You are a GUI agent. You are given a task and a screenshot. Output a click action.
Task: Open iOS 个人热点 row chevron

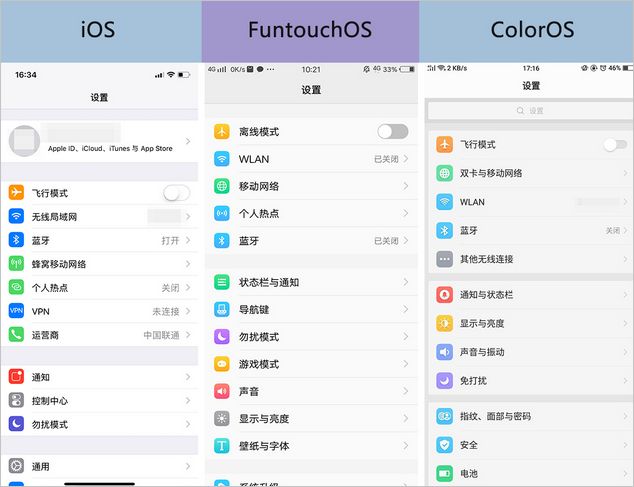188,288
